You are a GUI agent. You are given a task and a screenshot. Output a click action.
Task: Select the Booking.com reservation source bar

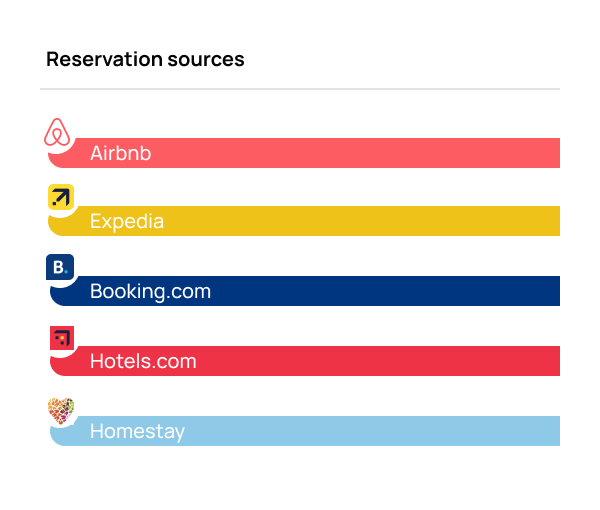[305, 291]
